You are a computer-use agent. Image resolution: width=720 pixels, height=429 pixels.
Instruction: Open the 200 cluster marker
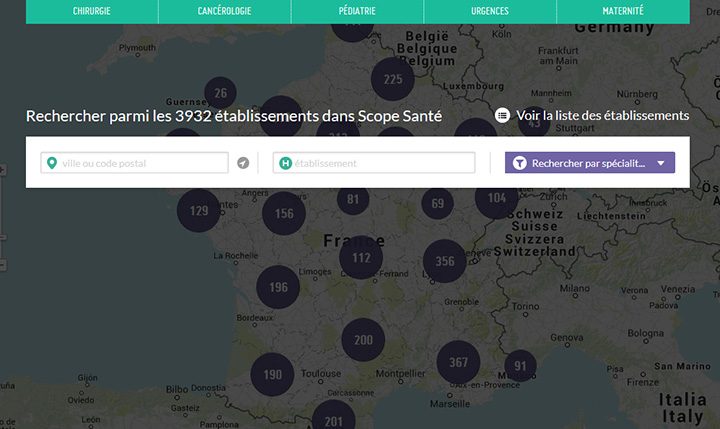[363, 340]
